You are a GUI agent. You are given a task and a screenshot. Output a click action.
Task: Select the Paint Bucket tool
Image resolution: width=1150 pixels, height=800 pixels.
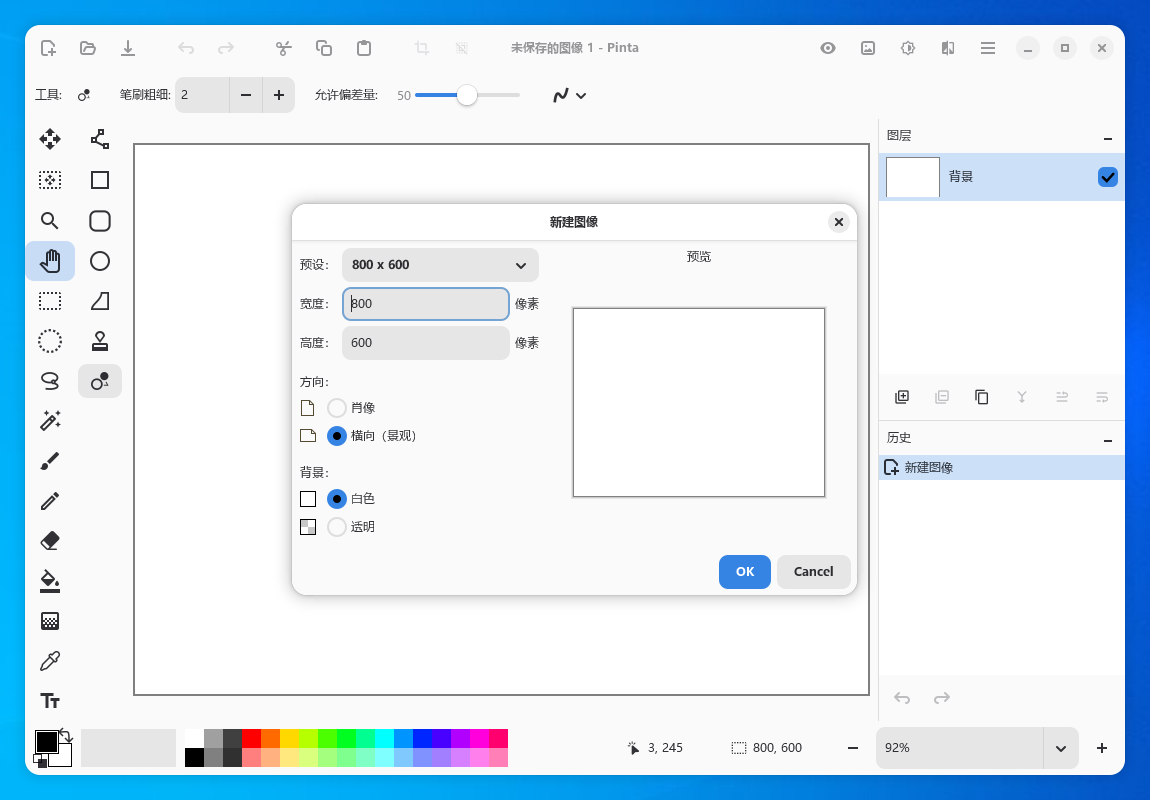pos(50,581)
